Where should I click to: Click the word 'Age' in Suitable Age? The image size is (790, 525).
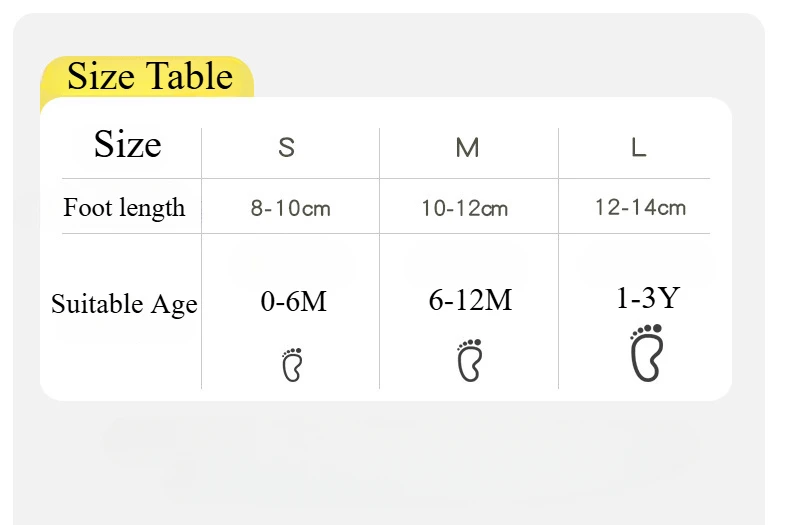click(174, 305)
